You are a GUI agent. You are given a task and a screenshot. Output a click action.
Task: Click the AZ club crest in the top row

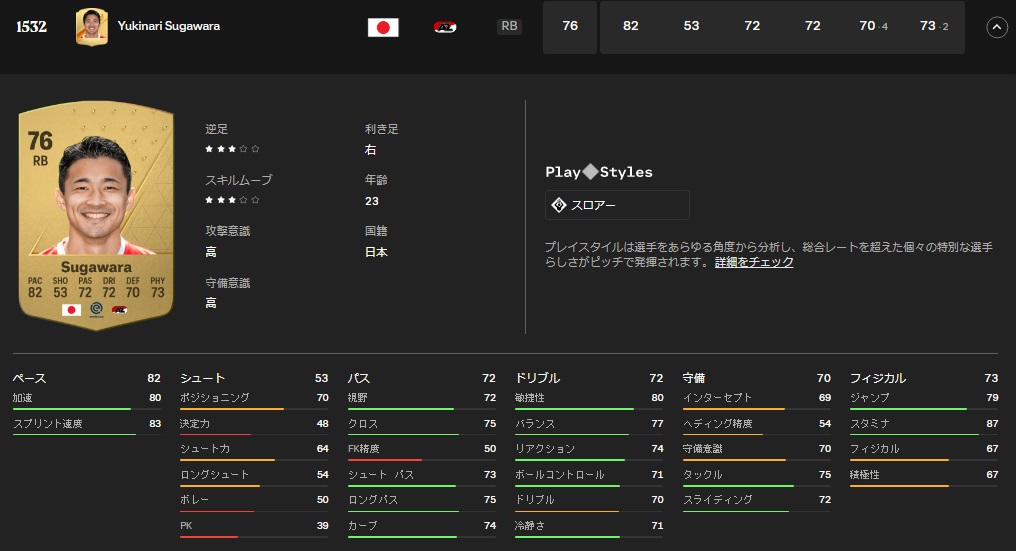pos(445,27)
